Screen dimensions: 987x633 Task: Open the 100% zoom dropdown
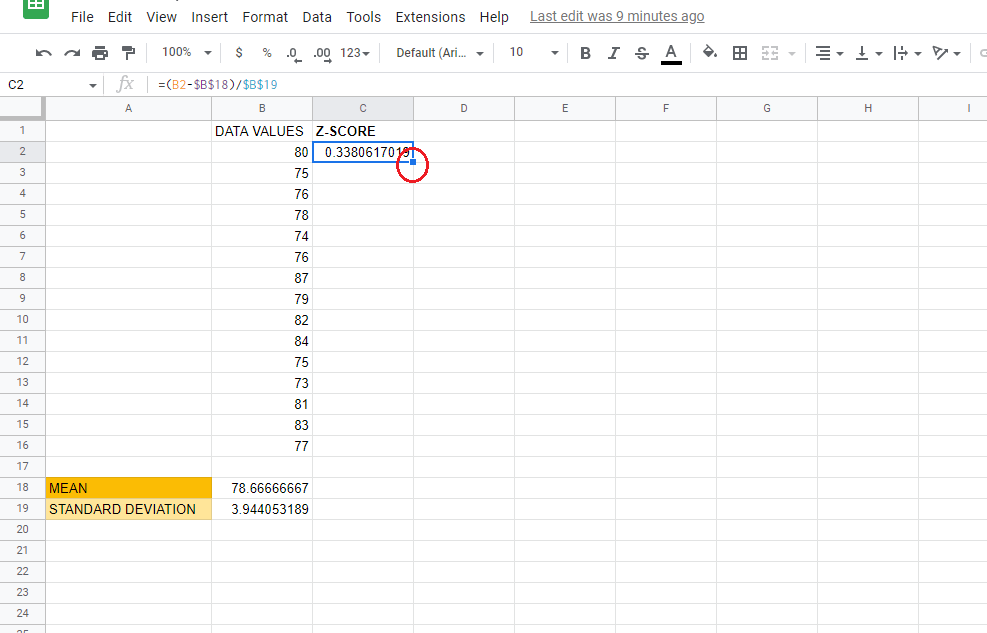(x=186, y=52)
